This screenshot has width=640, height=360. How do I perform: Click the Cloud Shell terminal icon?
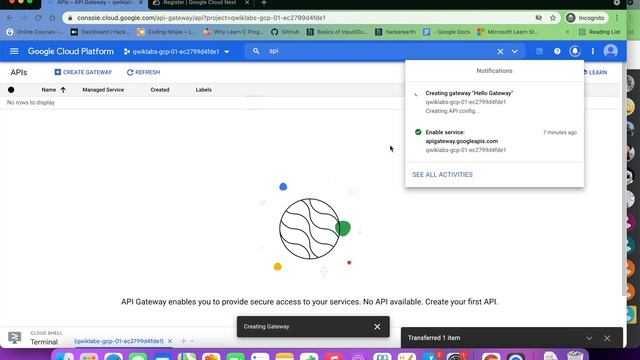point(14,338)
